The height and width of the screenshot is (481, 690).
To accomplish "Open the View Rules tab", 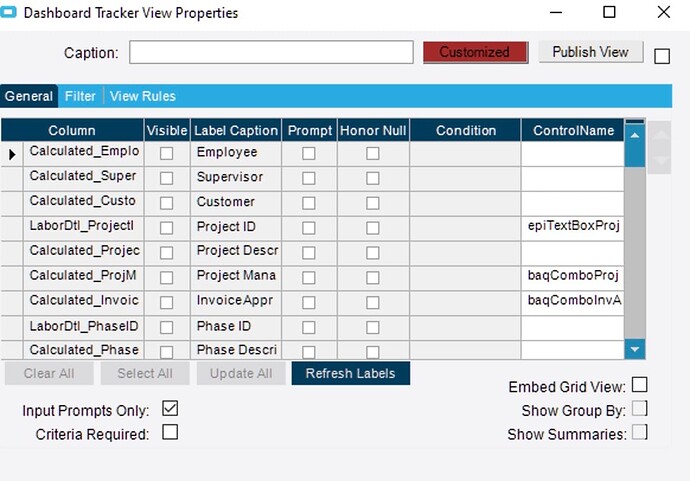I will [142, 96].
